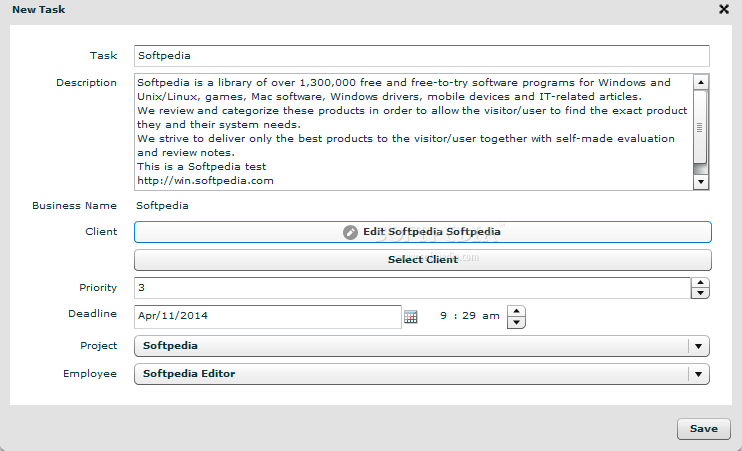Click the Project field label
This screenshot has height=451, width=742.
pyautogui.click(x=98, y=346)
